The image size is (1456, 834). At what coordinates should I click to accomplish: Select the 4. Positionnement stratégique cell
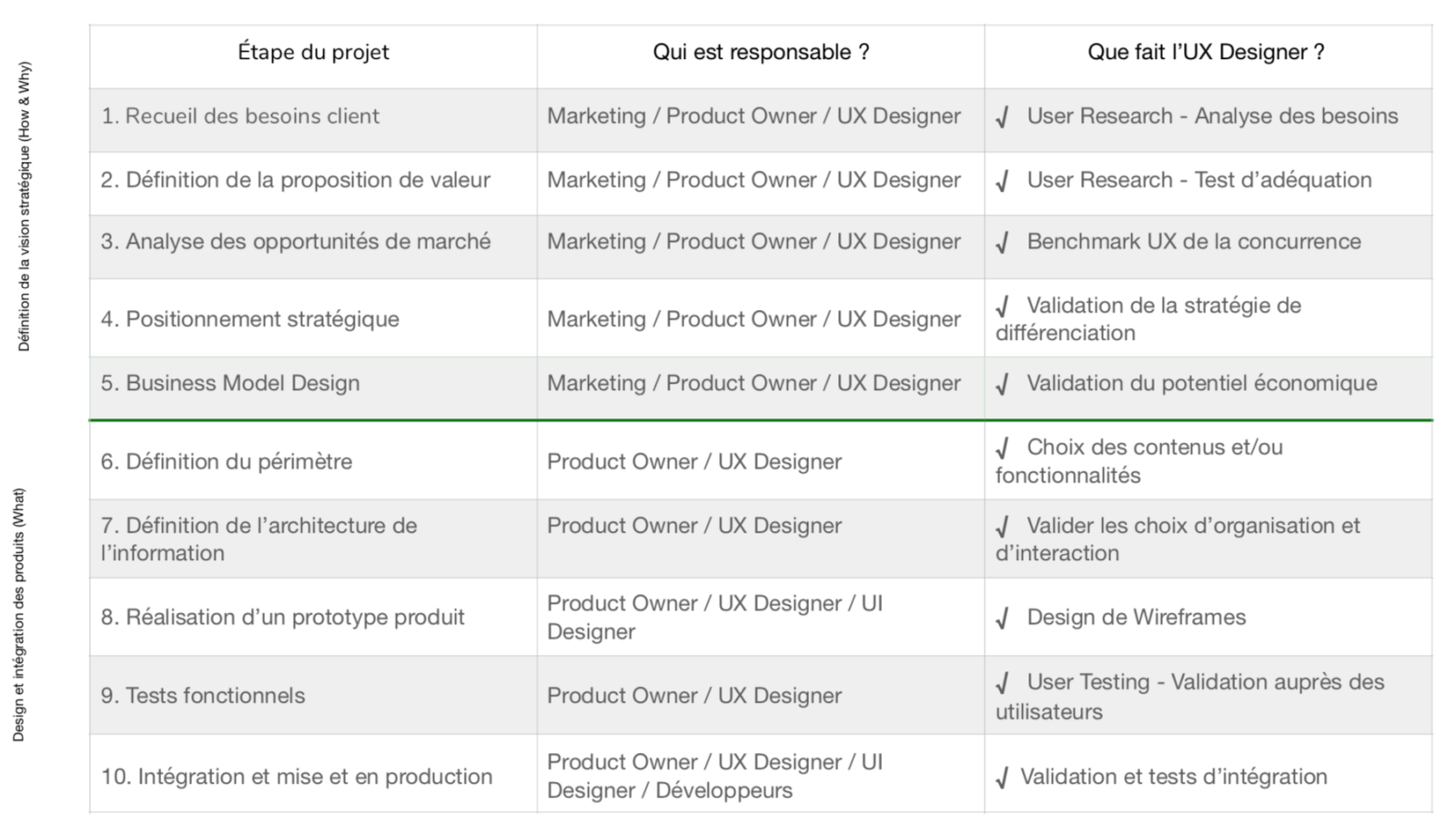click(250, 319)
